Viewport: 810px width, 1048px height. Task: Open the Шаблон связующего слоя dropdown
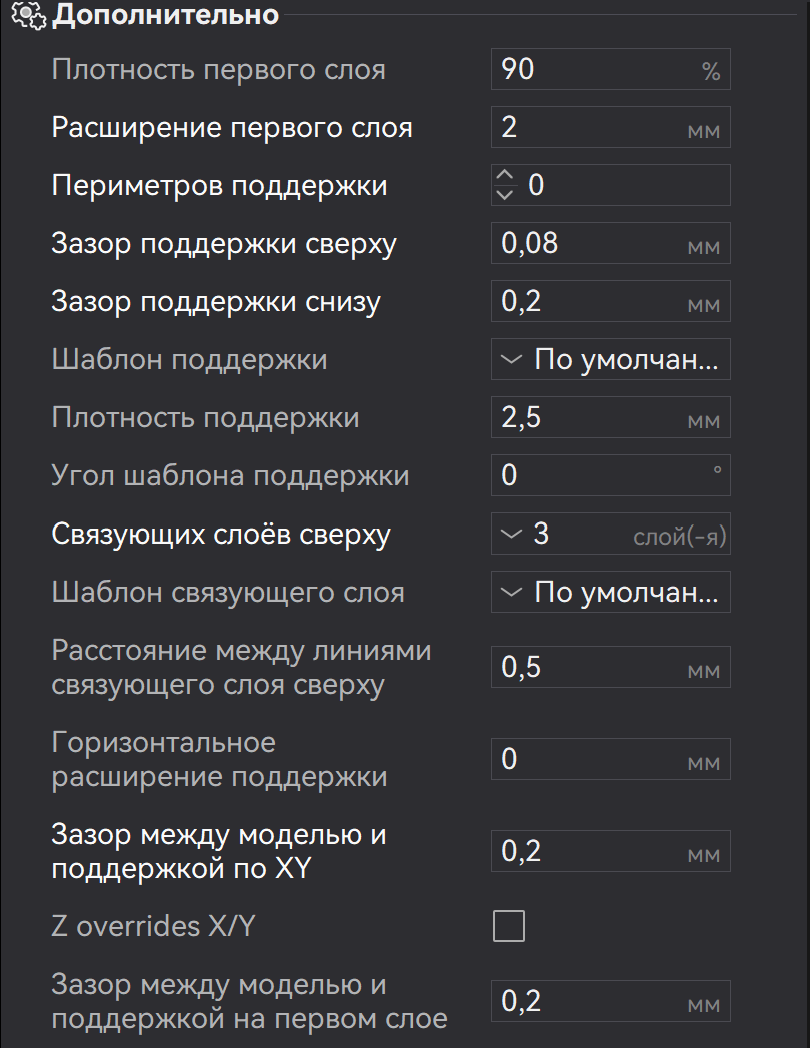(610, 592)
